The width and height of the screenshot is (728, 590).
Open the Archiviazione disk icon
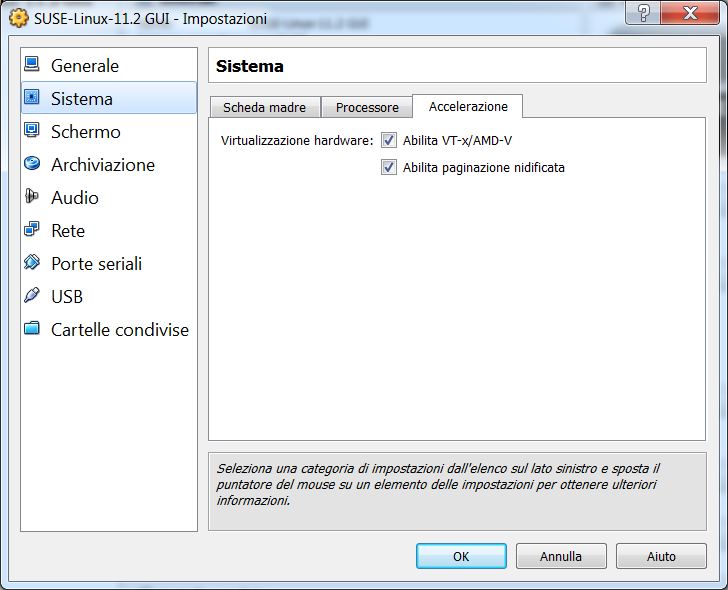pos(32,165)
